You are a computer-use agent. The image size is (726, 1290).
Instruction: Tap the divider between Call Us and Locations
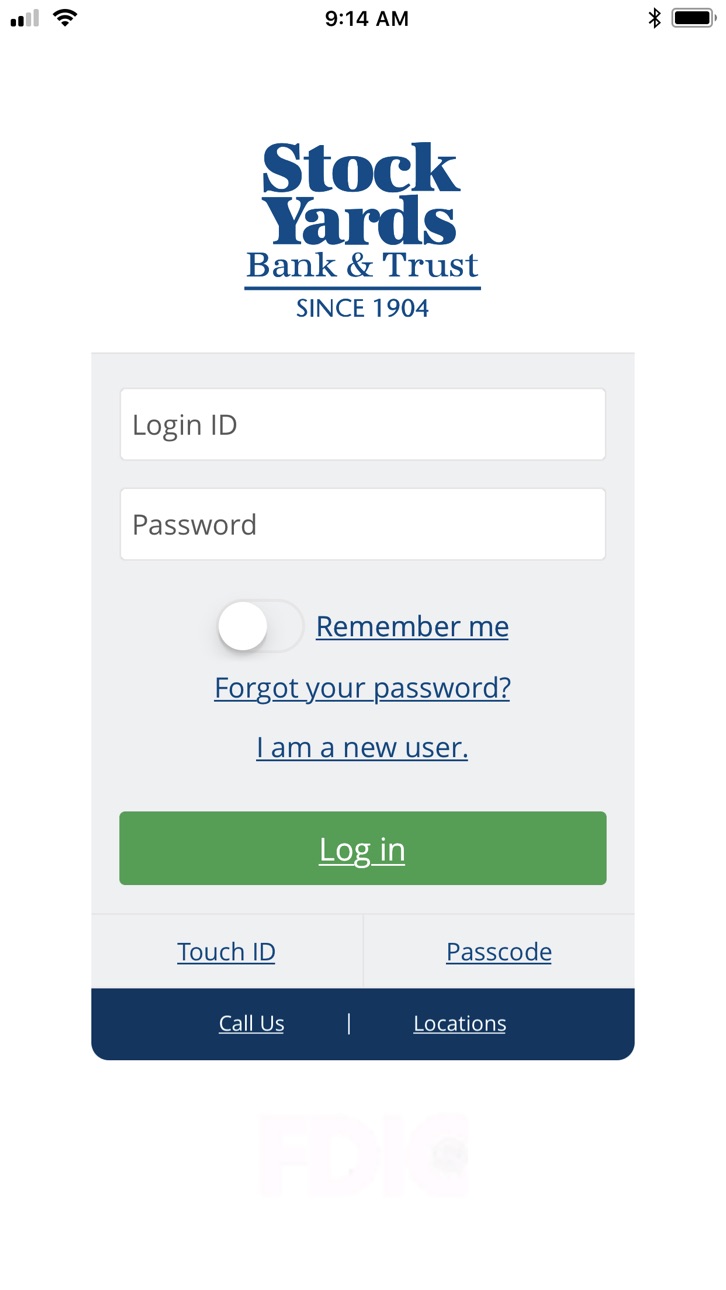349,1022
